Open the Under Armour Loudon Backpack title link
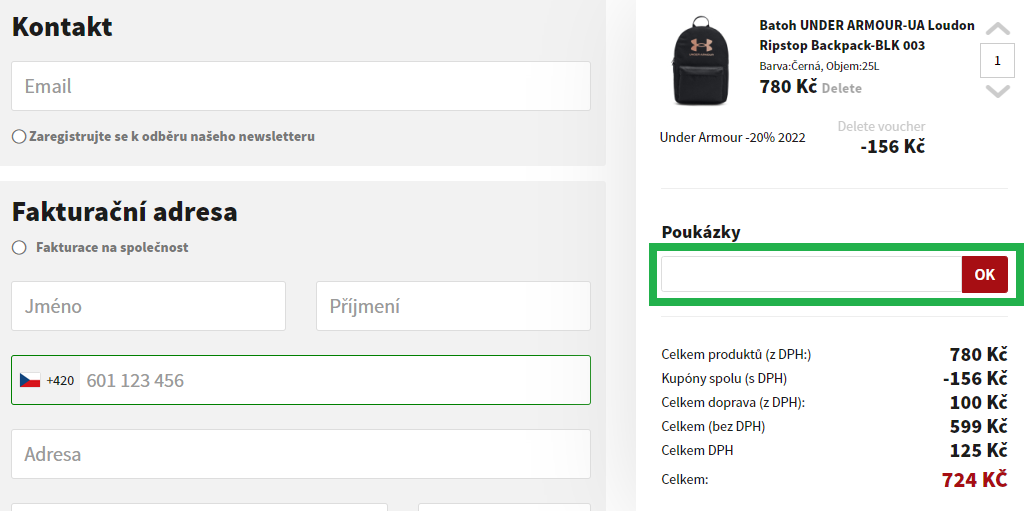Image resolution: width=1031 pixels, height=511 pixels. (x=867, y=36)
